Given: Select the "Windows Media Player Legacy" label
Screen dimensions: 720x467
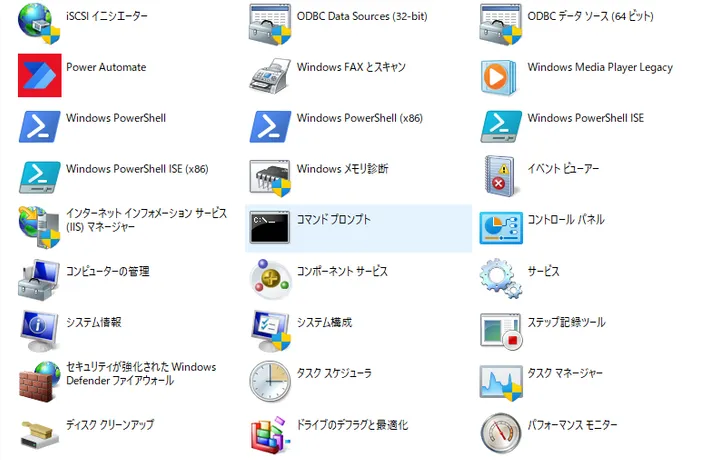Looking at the screenshot, I should click(600, 68).
